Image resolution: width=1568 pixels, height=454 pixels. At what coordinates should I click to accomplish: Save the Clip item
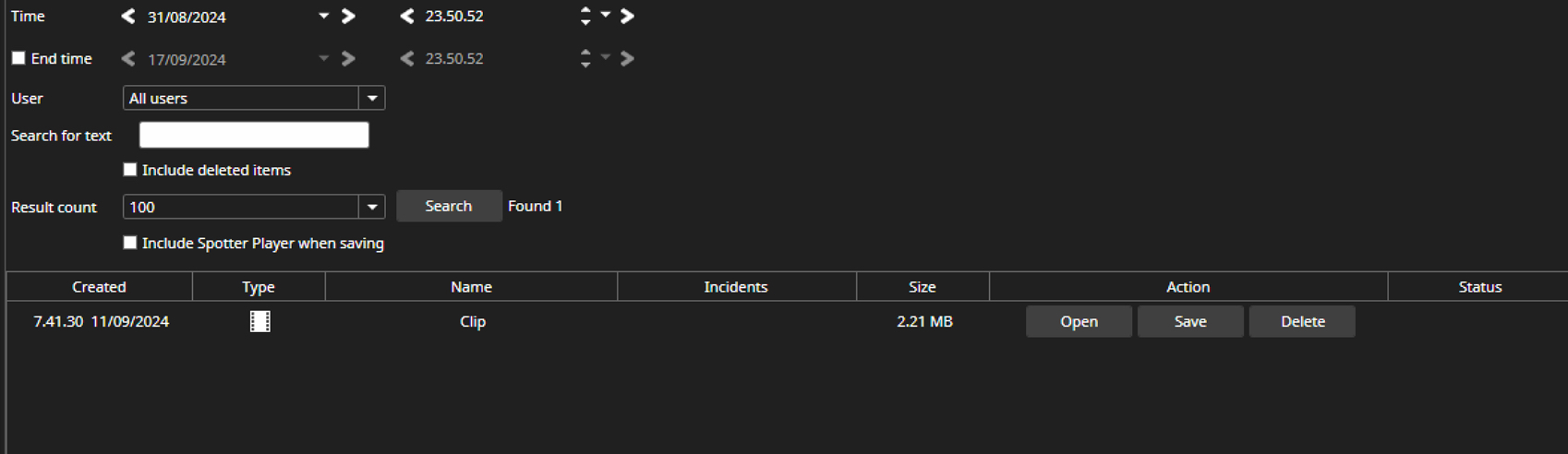1190,321
